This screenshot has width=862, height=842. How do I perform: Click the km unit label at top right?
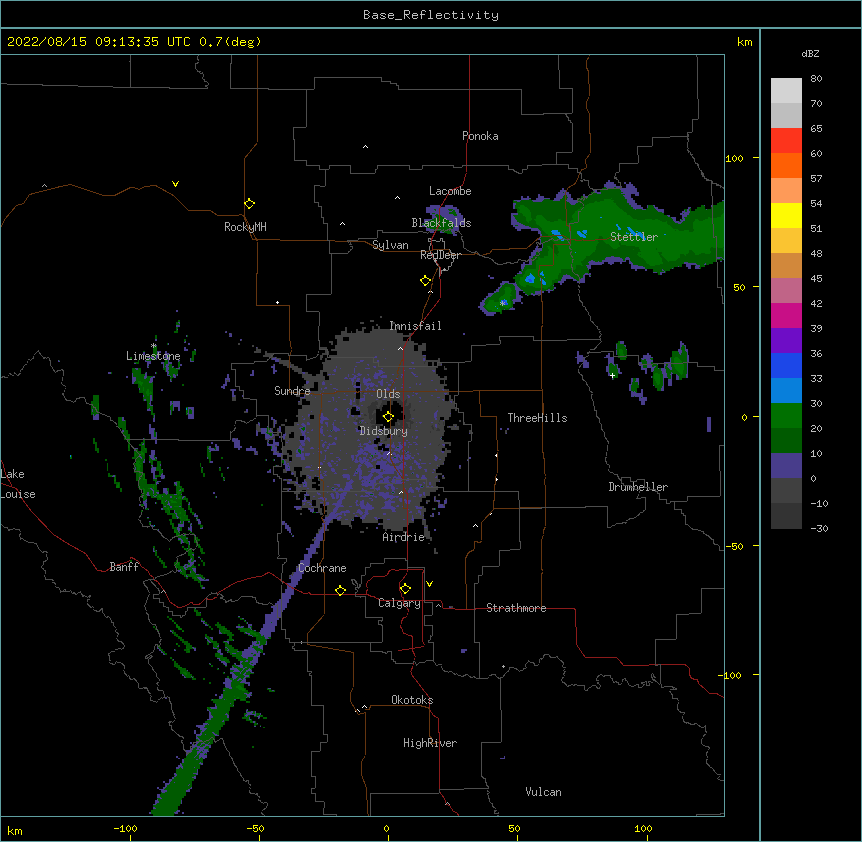(745, 42)
